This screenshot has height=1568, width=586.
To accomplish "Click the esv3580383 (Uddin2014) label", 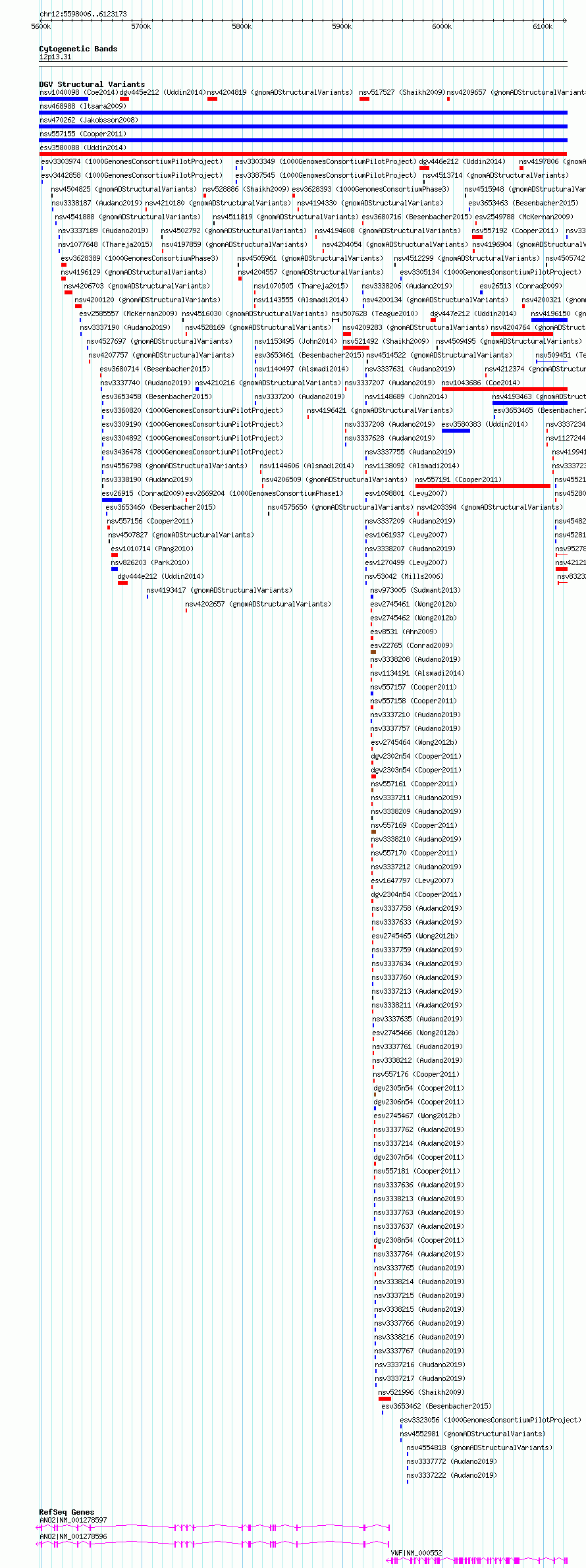I will coord(485,424).
